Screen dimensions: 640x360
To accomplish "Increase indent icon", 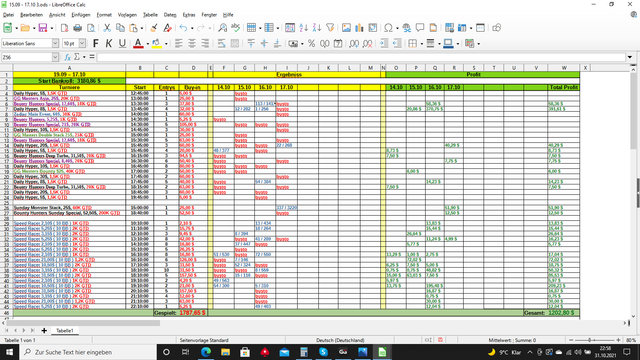I will click(384, 43).
